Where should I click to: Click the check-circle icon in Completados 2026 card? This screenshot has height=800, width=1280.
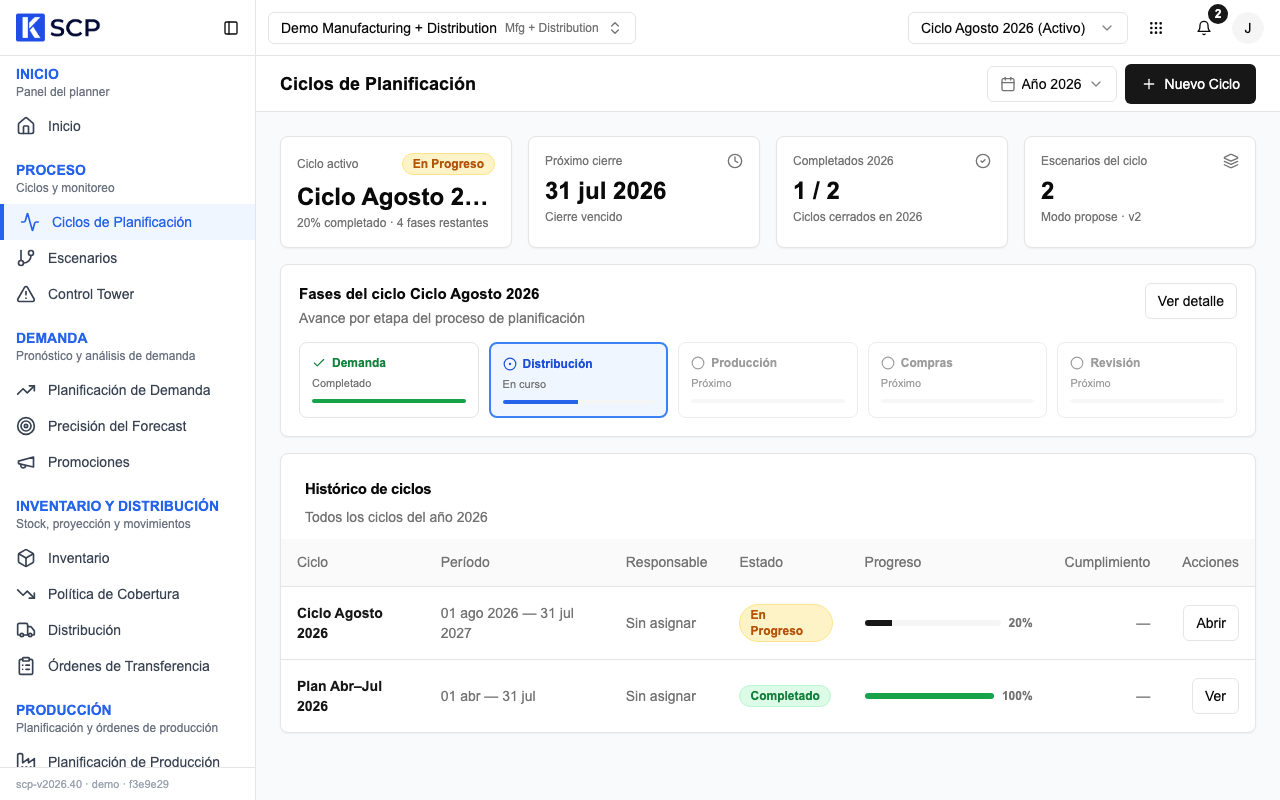983,161
